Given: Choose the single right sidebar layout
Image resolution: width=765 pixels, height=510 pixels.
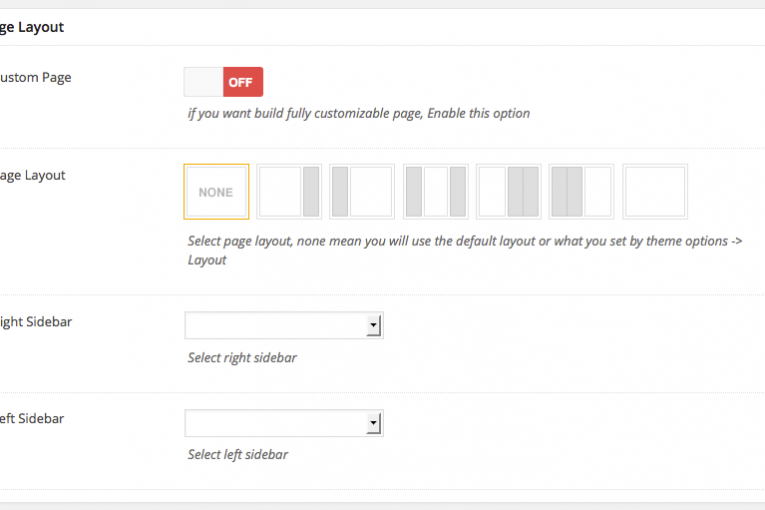Looking at the screenshot, I should pyautogui.click(x=289, y=192).
